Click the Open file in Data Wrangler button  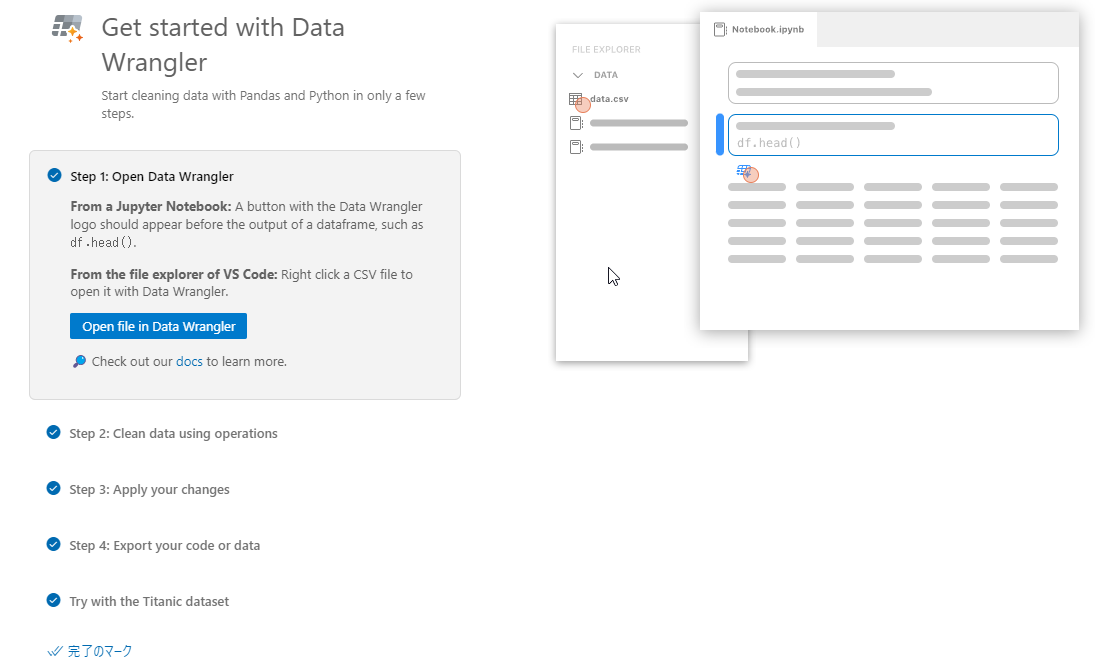pos(158,325)
